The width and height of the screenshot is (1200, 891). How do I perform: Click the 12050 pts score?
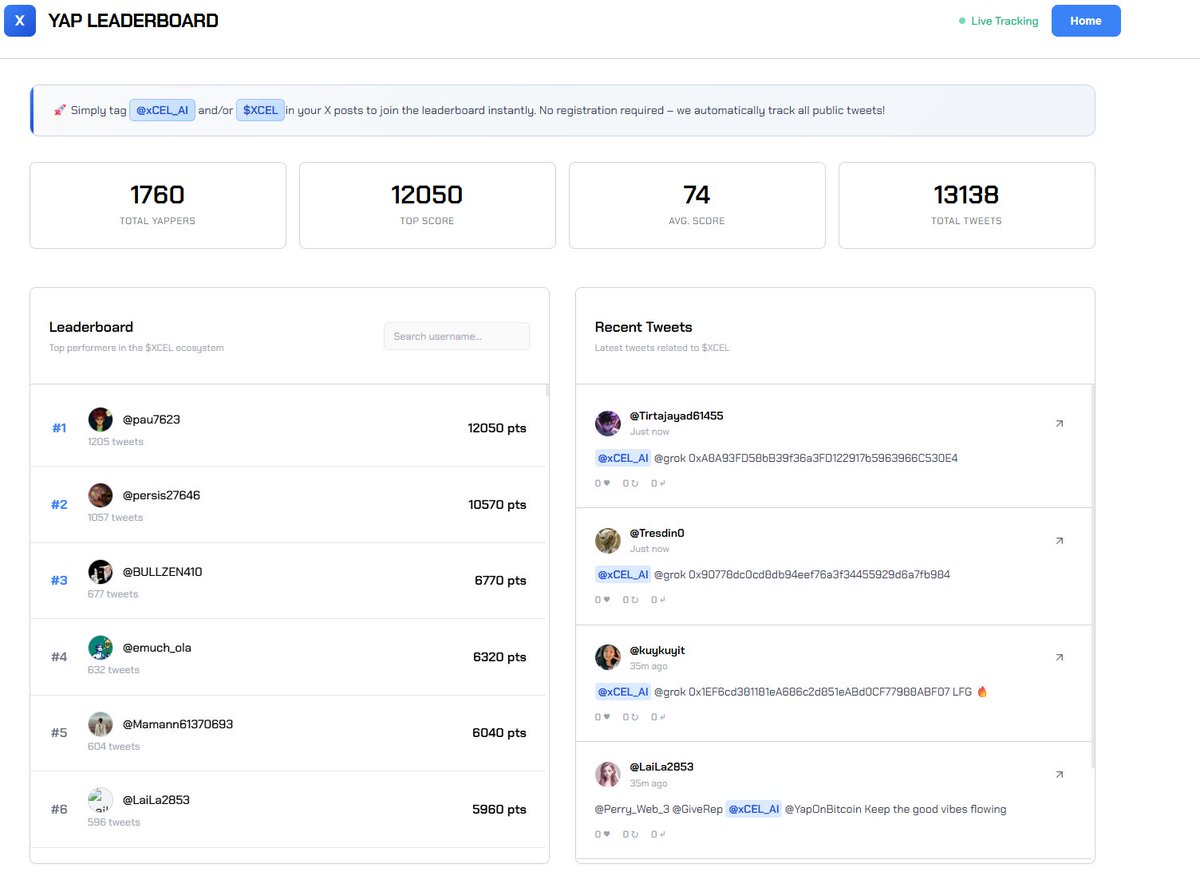click(x=497, y=428)
